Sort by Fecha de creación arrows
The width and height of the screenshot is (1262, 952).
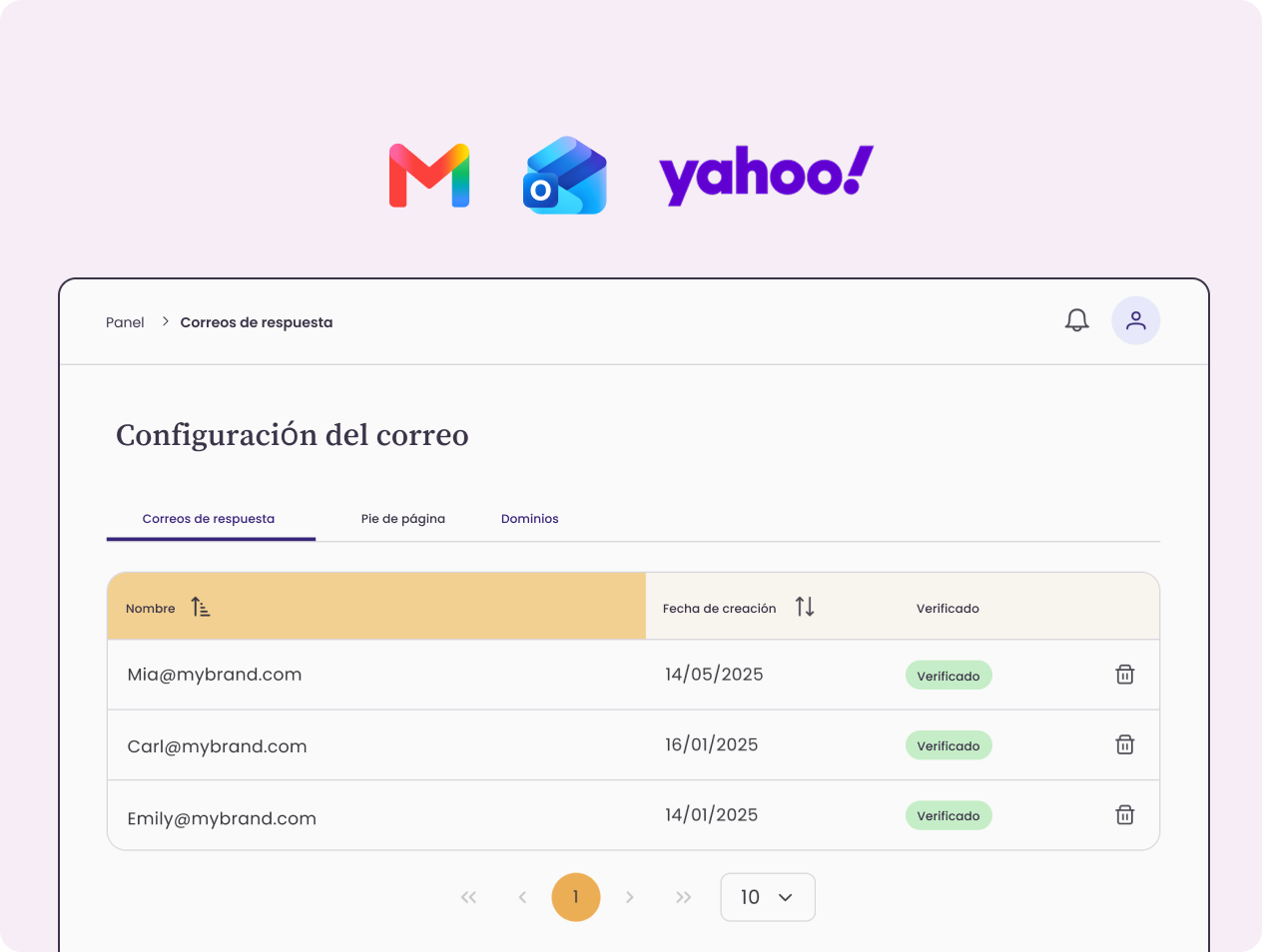(x=805, y=607)
